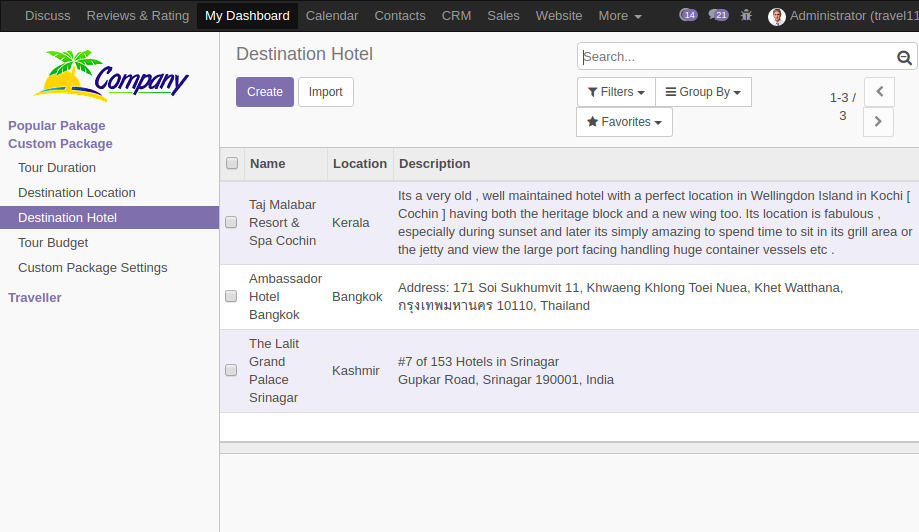The height and width of the screenshot is (532, 919).
Task: Click the Administrator avatar picture
Action: (777, 16)
